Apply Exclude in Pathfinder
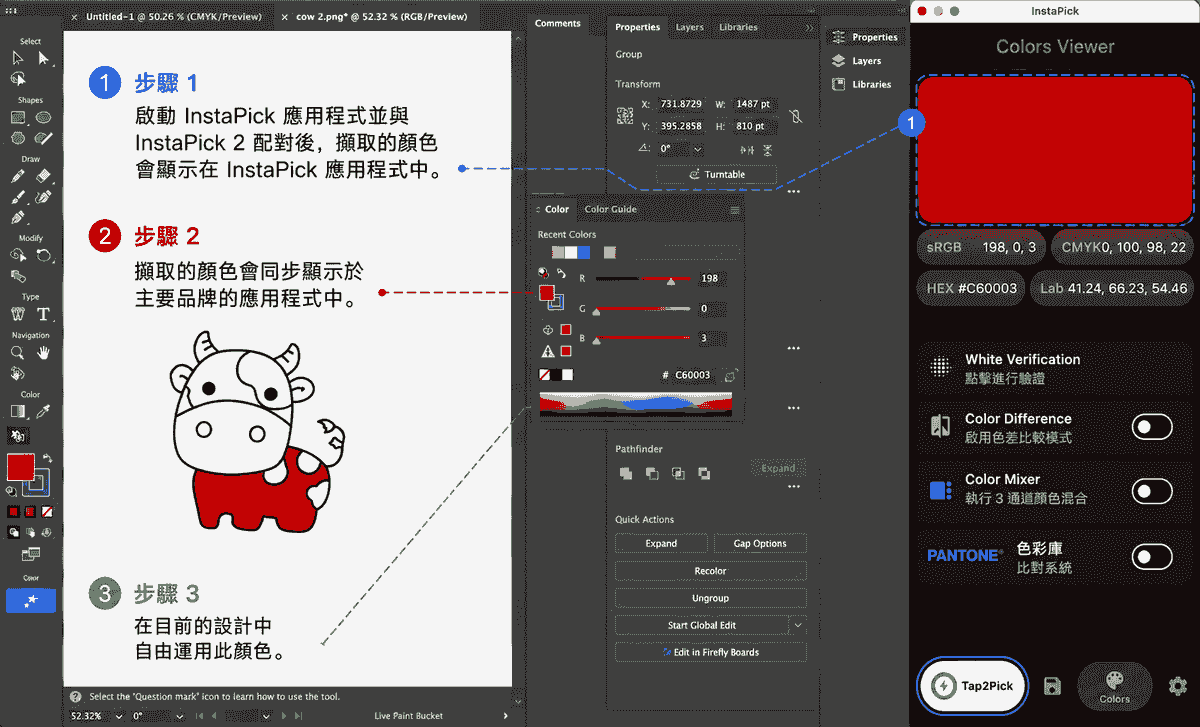 (704, 473)
